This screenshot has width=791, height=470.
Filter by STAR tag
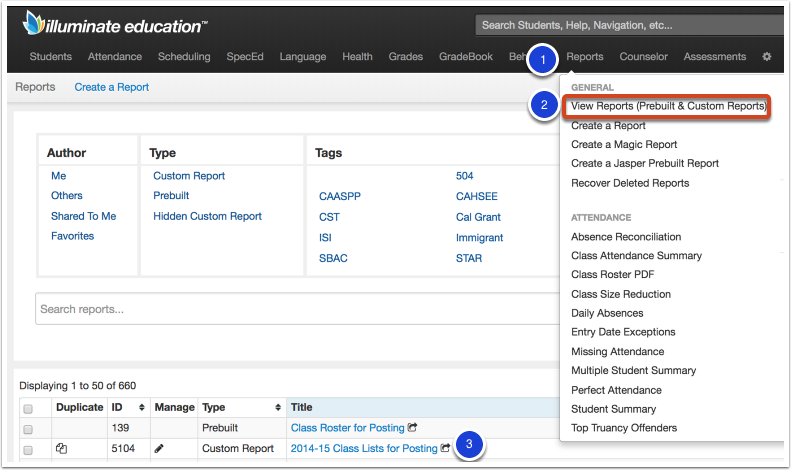[469, 258]
